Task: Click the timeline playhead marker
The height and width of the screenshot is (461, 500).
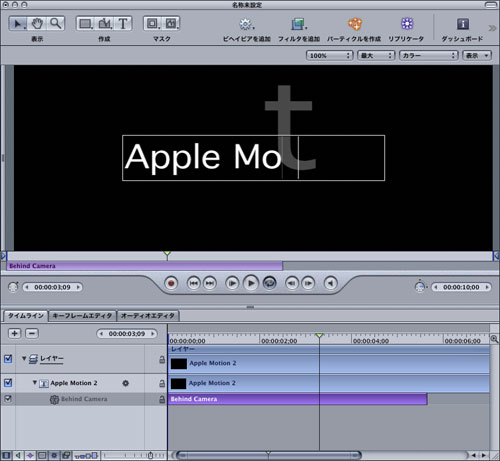Action: tap(319, 335)
